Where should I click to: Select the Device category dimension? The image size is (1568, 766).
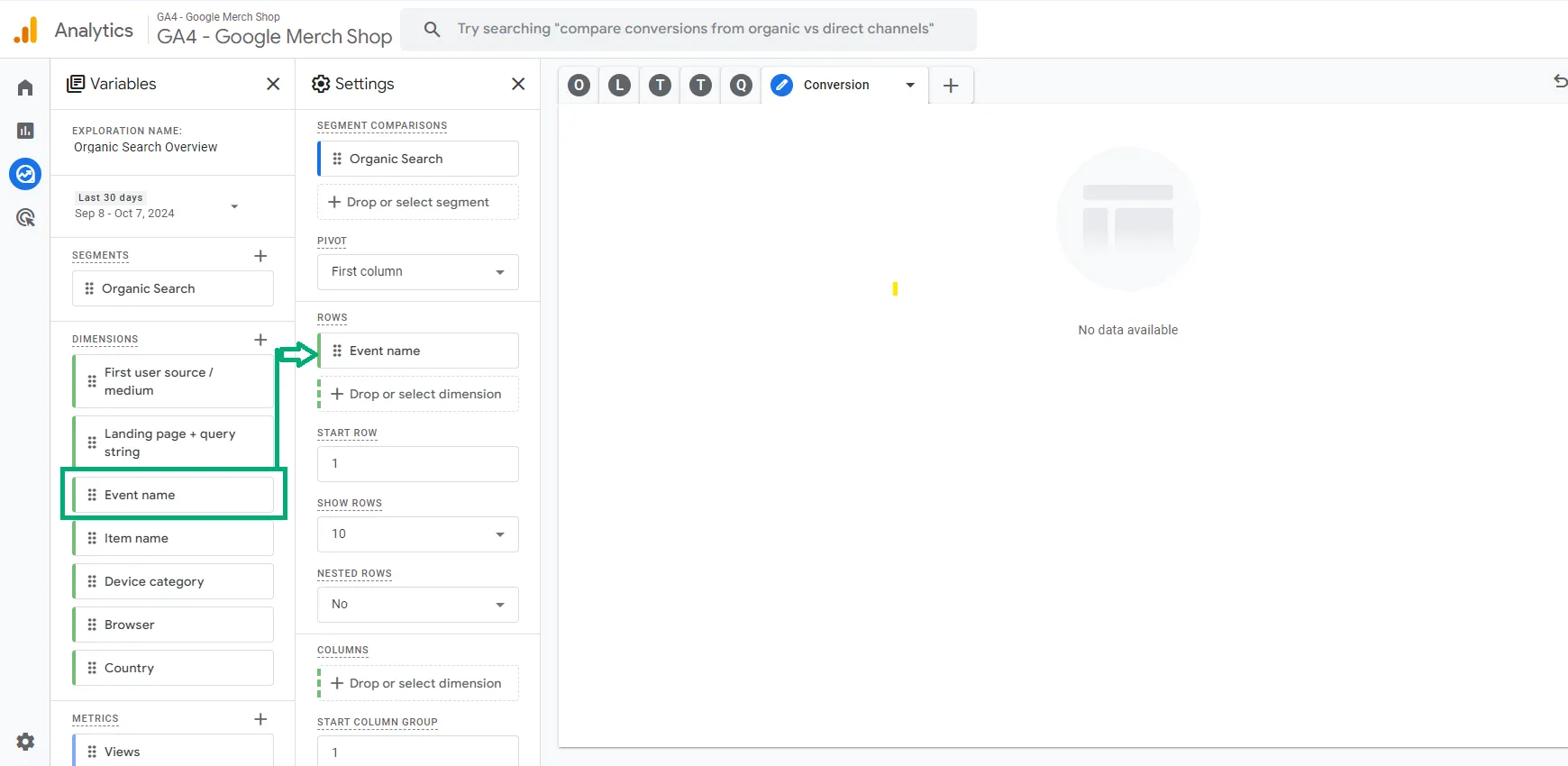[x=173, y=581]
